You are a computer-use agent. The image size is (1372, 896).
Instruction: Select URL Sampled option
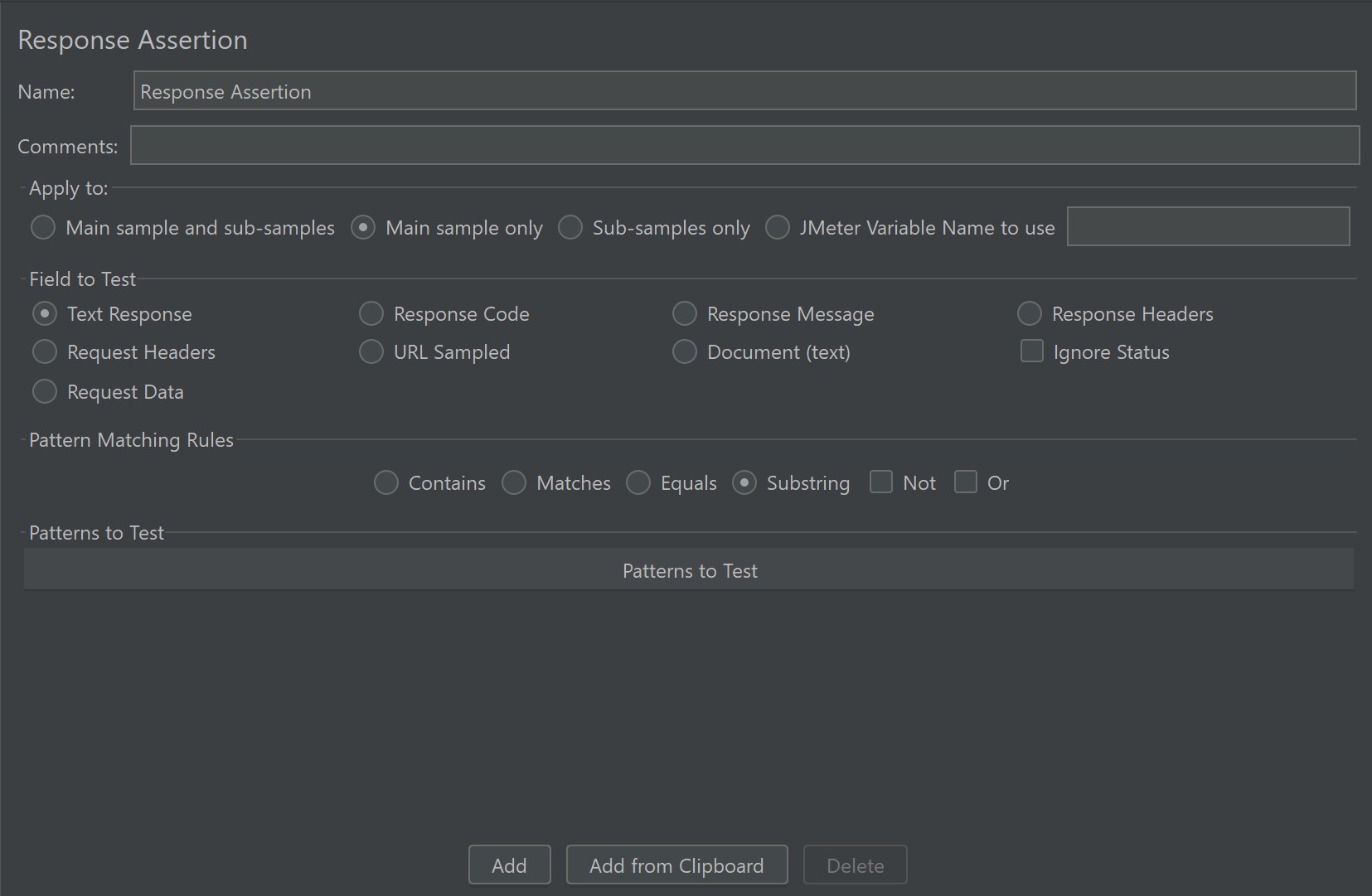[371, 351]
